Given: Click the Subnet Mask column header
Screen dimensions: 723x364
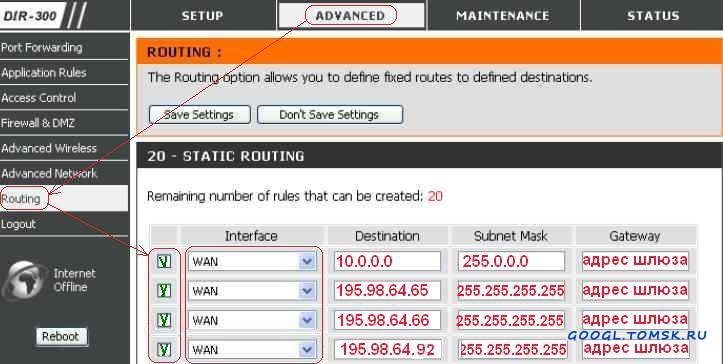Looking at the screenshot, I should pos(511,236).
